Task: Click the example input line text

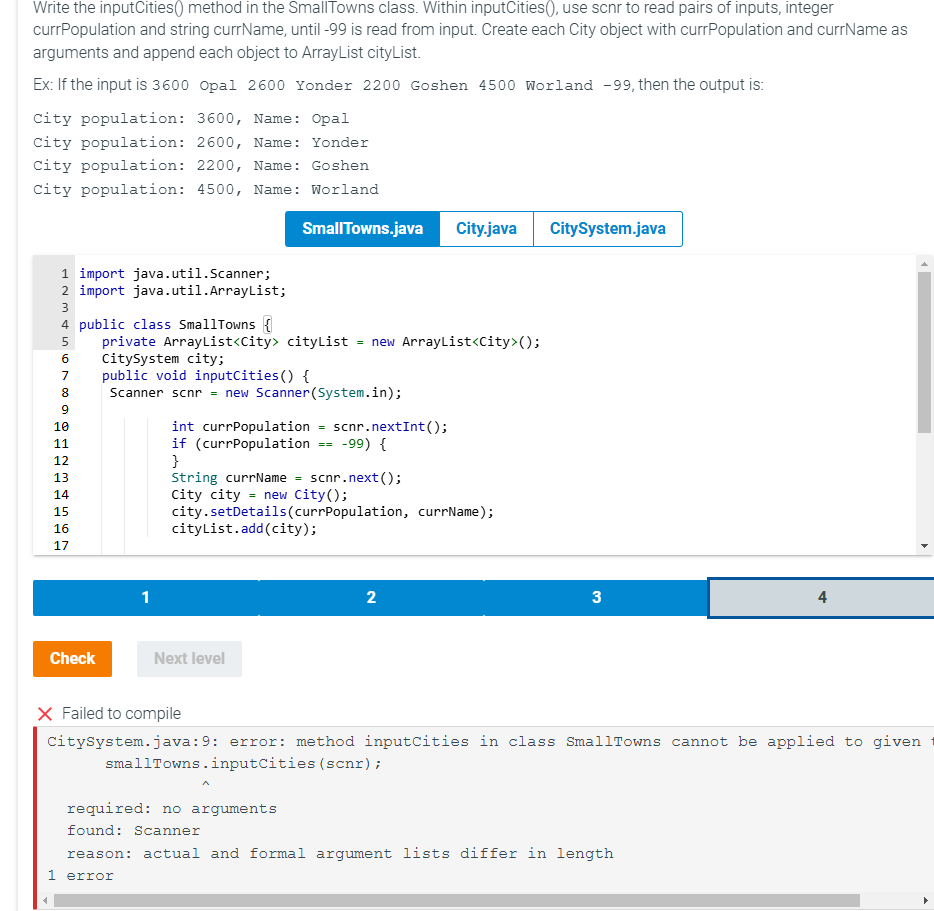Action: tap(398, 85)
